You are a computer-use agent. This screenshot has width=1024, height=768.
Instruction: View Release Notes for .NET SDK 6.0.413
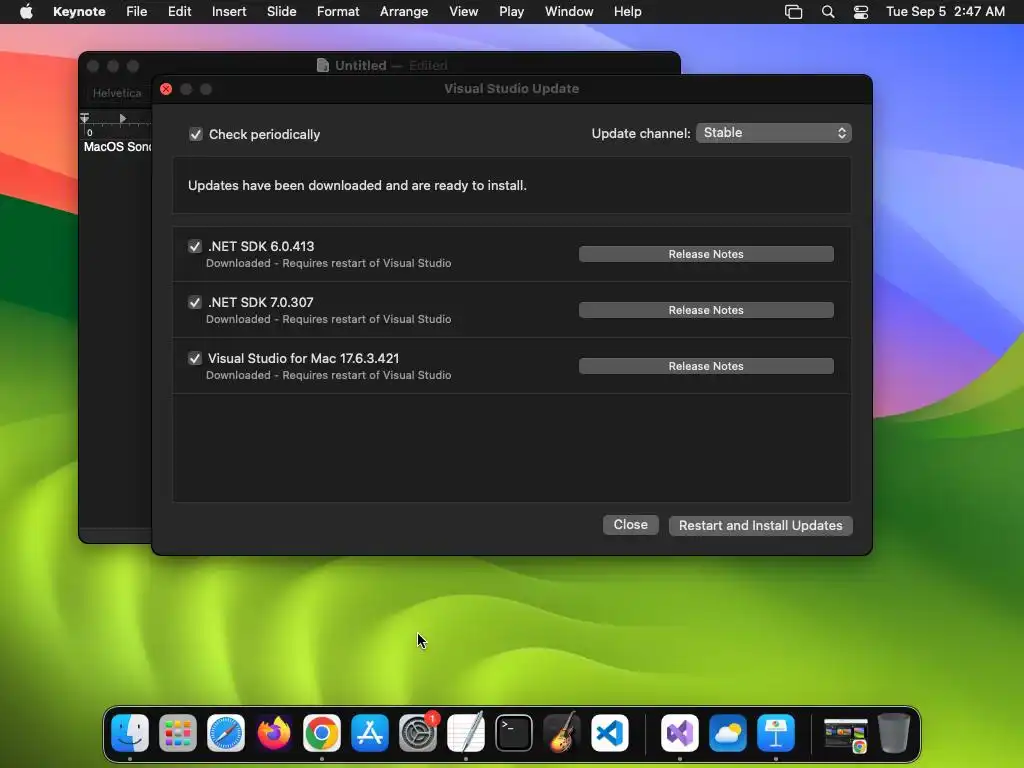(x=706, y=254)
